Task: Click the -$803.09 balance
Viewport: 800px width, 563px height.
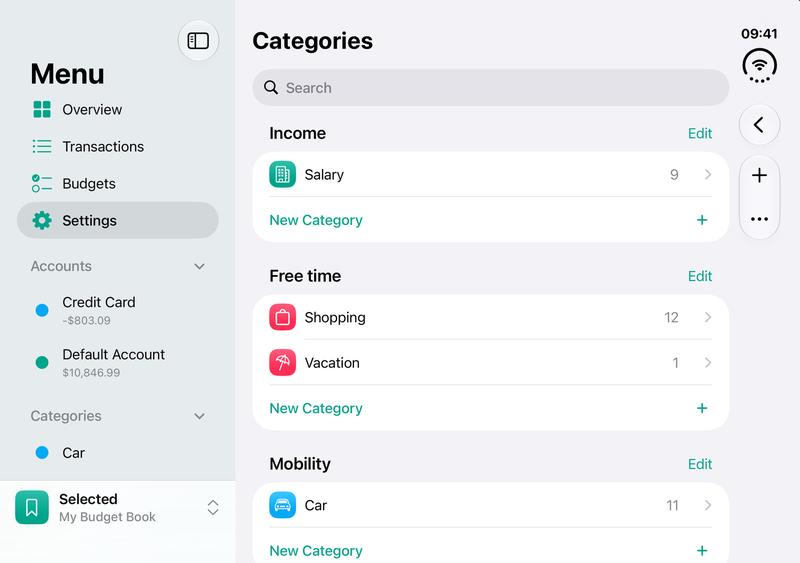Action: point(86,321)
